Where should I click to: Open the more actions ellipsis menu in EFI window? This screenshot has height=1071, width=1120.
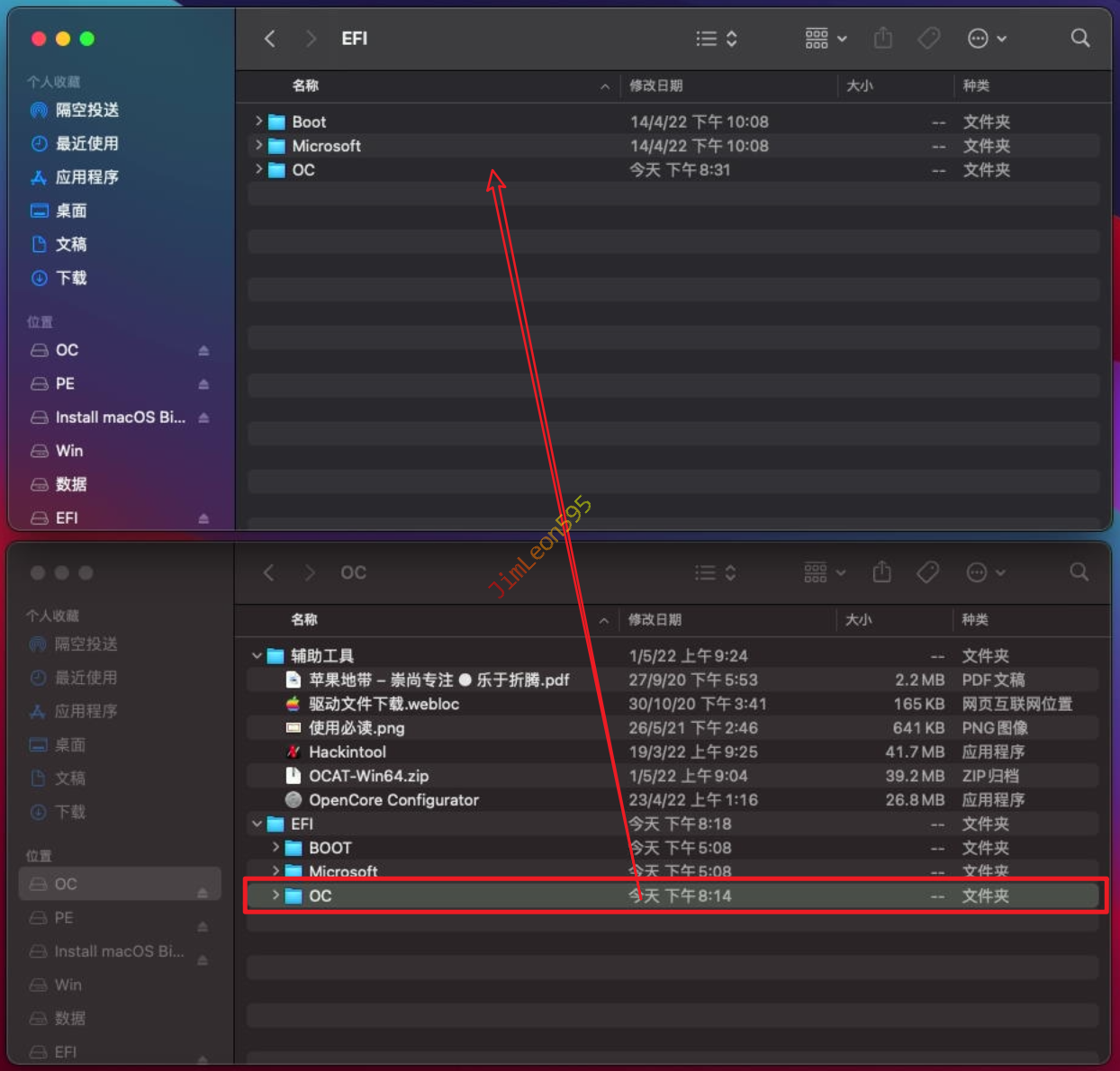(986, 38)
